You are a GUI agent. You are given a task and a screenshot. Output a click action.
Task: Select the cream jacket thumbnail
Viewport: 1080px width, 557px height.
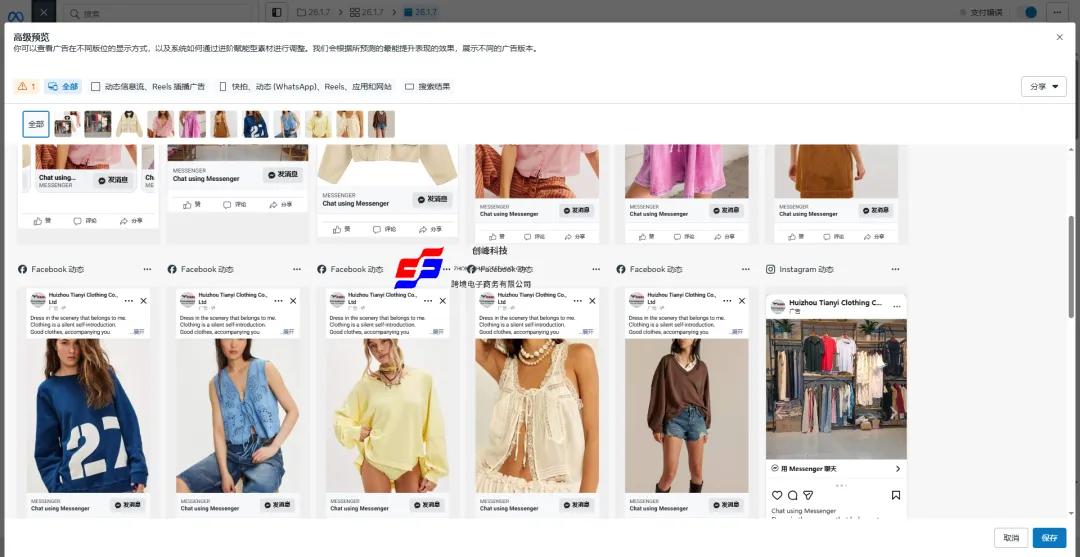(129, 125)
